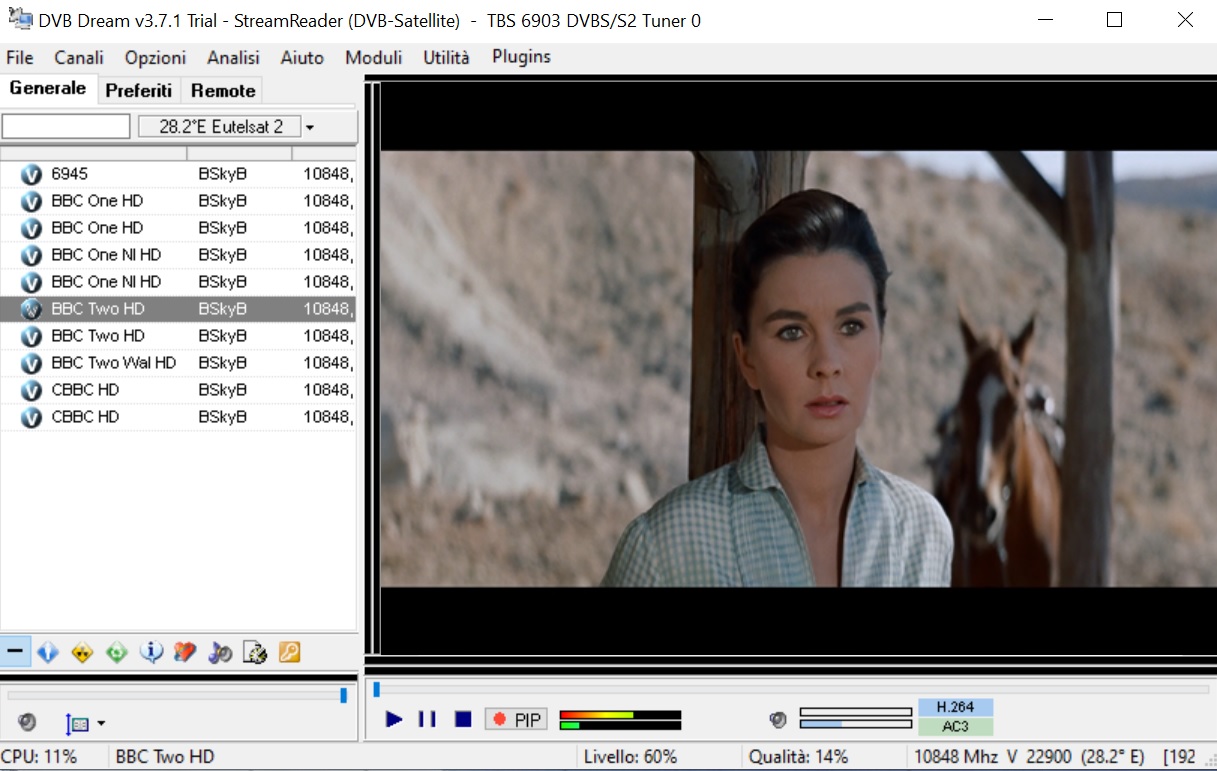Open the Opzioni menu
This screenshot has width=1217, height=771.
pyautogui.click(x=155, y=58)
